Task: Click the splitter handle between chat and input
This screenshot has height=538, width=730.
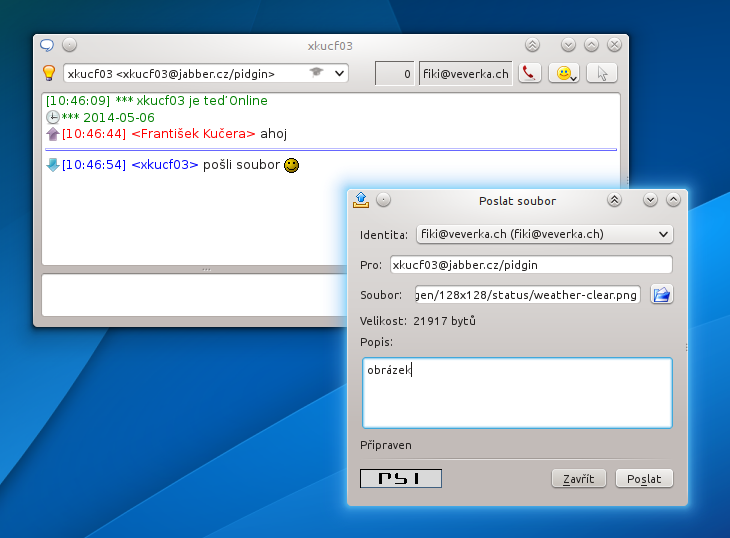Action: click(x=206, y=269)
